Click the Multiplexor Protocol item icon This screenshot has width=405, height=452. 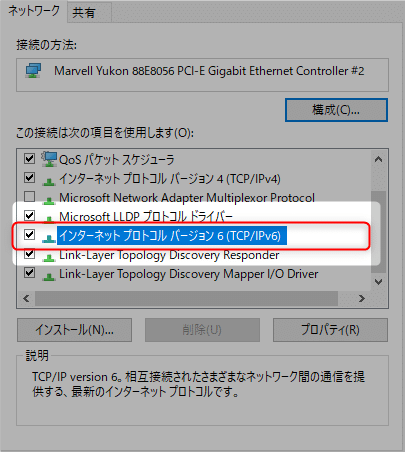point(49,200)
